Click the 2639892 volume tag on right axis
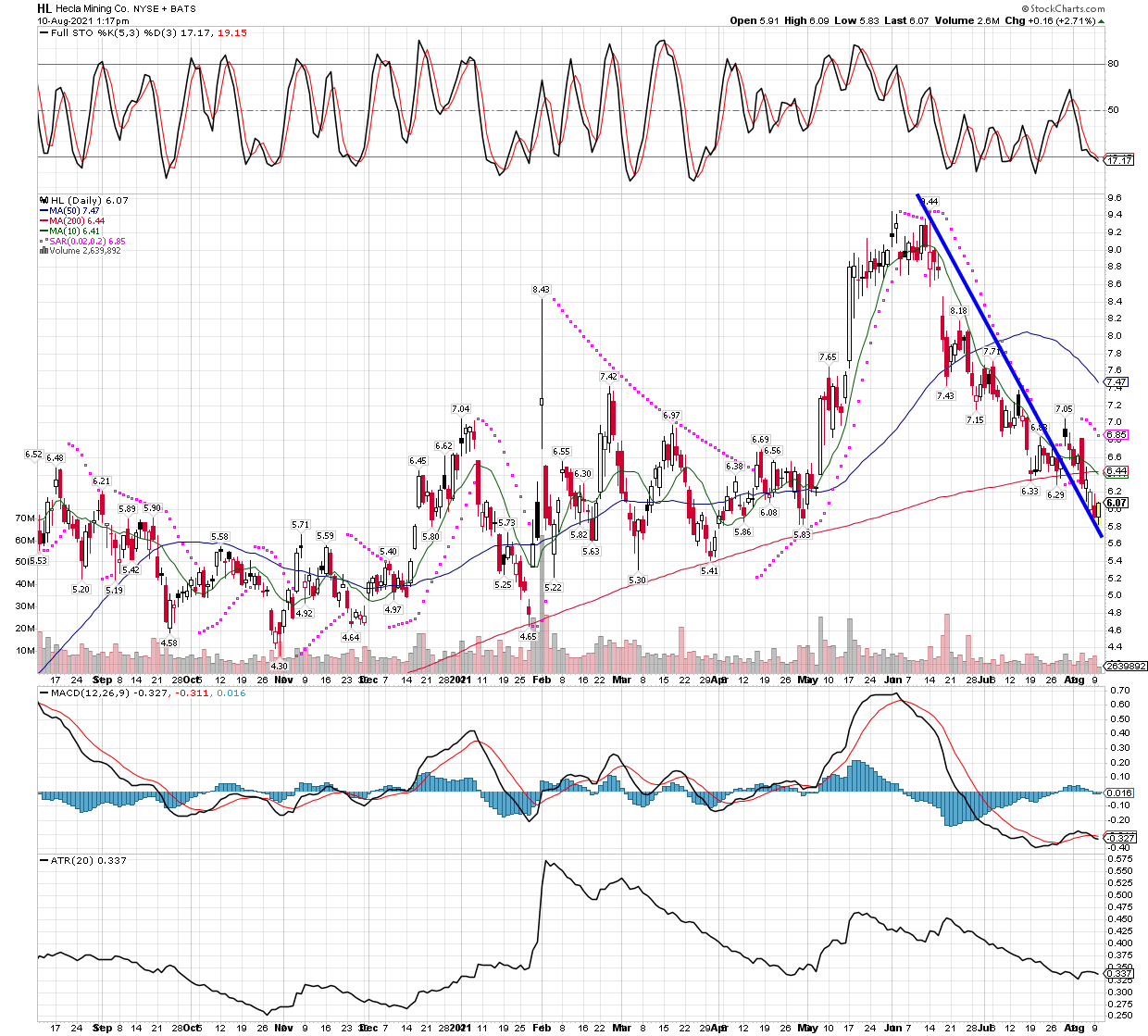Viewport: 1148px width, 1036px height. click(1127, 666)
